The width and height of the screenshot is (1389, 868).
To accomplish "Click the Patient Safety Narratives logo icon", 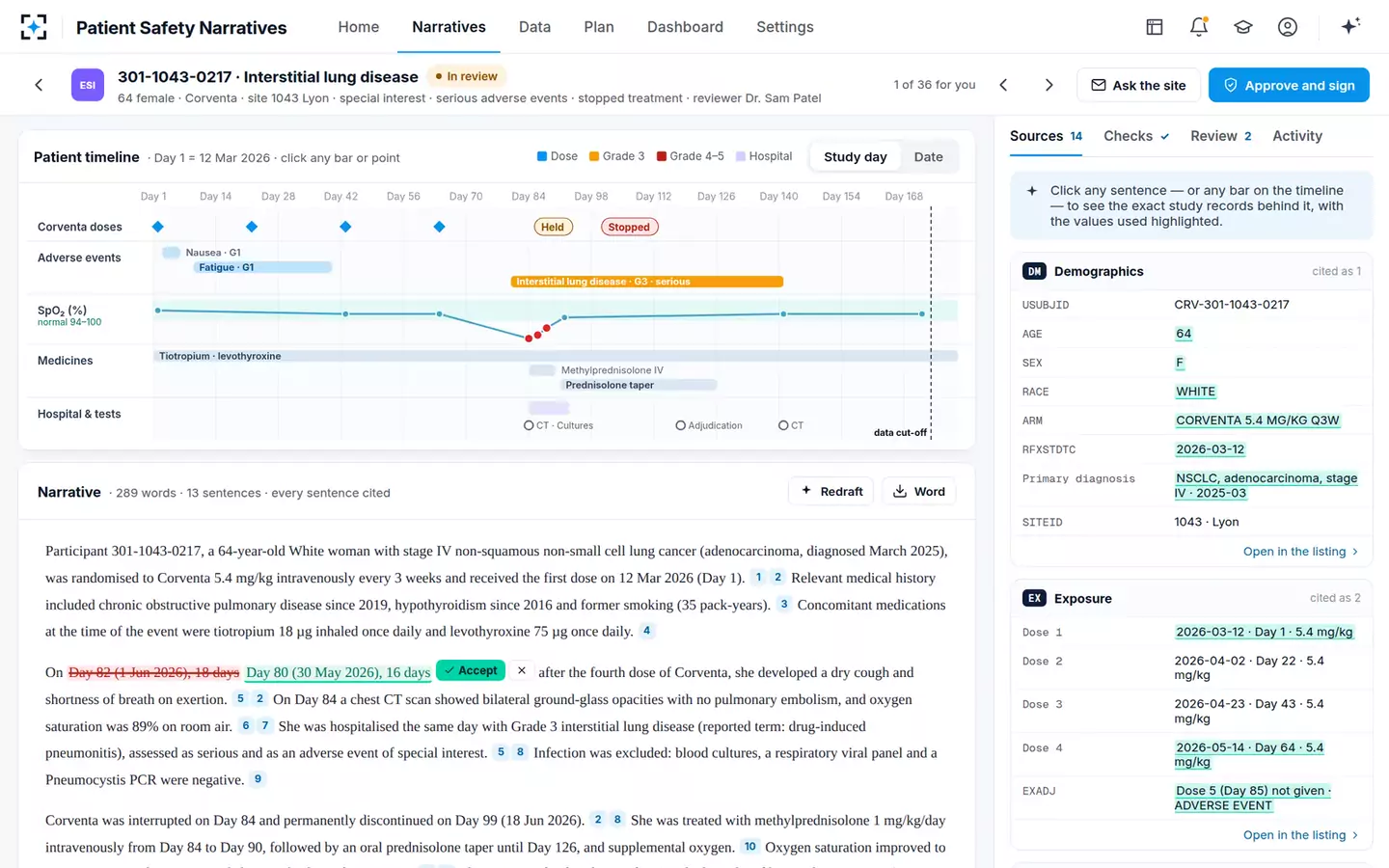I will [x=34, y=27].
